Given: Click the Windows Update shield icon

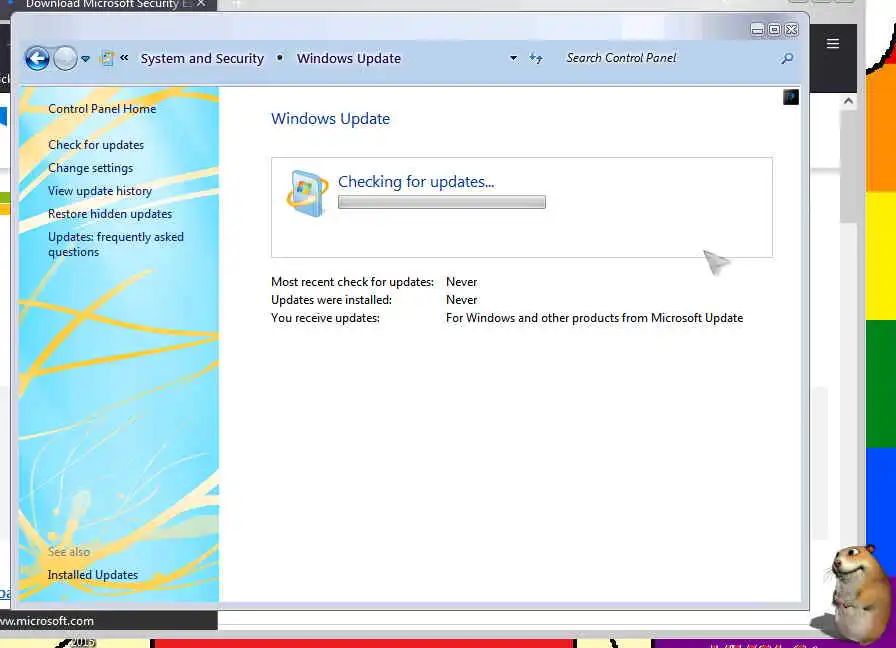Looking at the screenshot, I should pyautogui.click(x=307, y=193).
